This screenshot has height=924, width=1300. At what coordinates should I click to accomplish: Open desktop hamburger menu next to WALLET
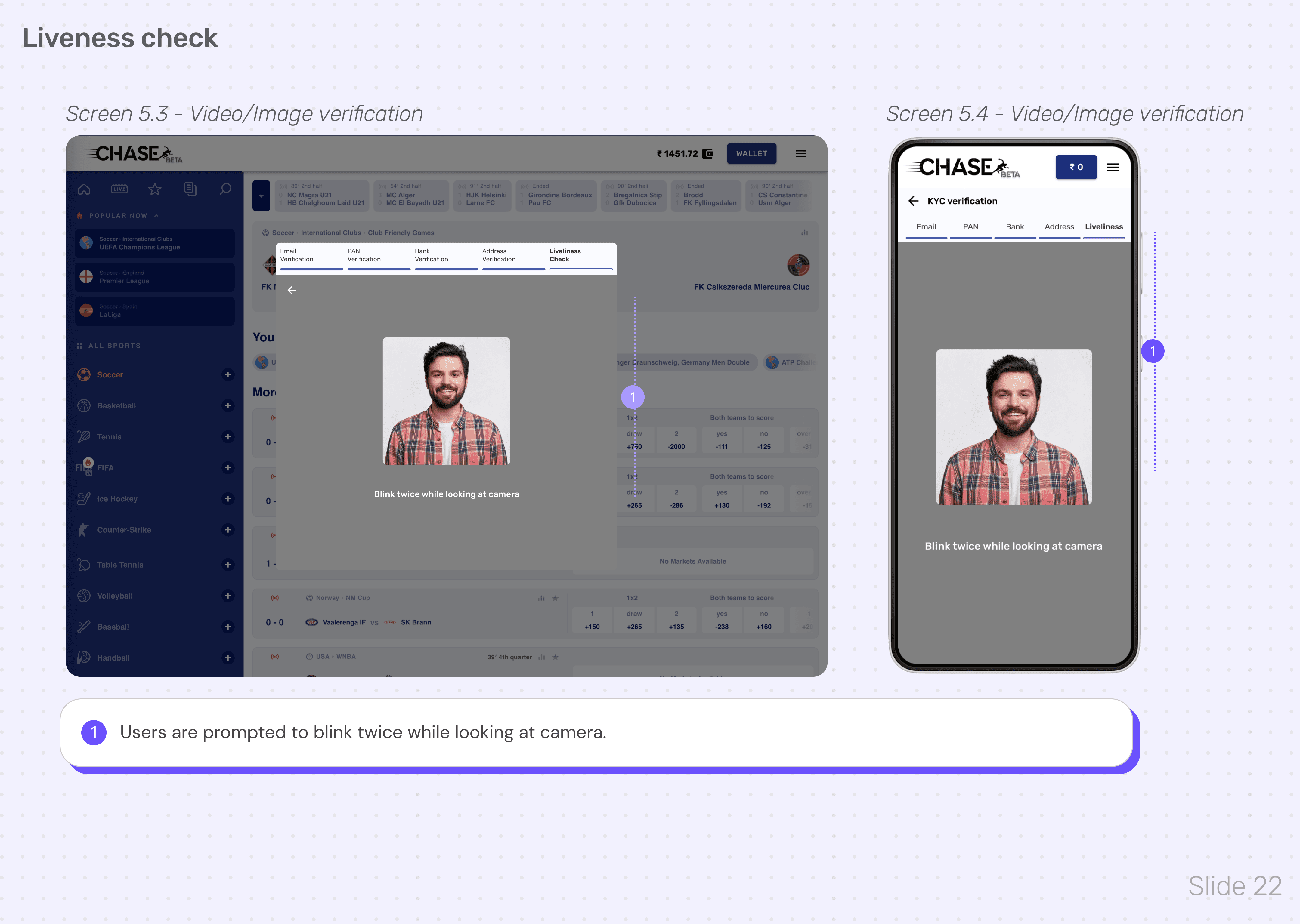click(x=801, y=154)
